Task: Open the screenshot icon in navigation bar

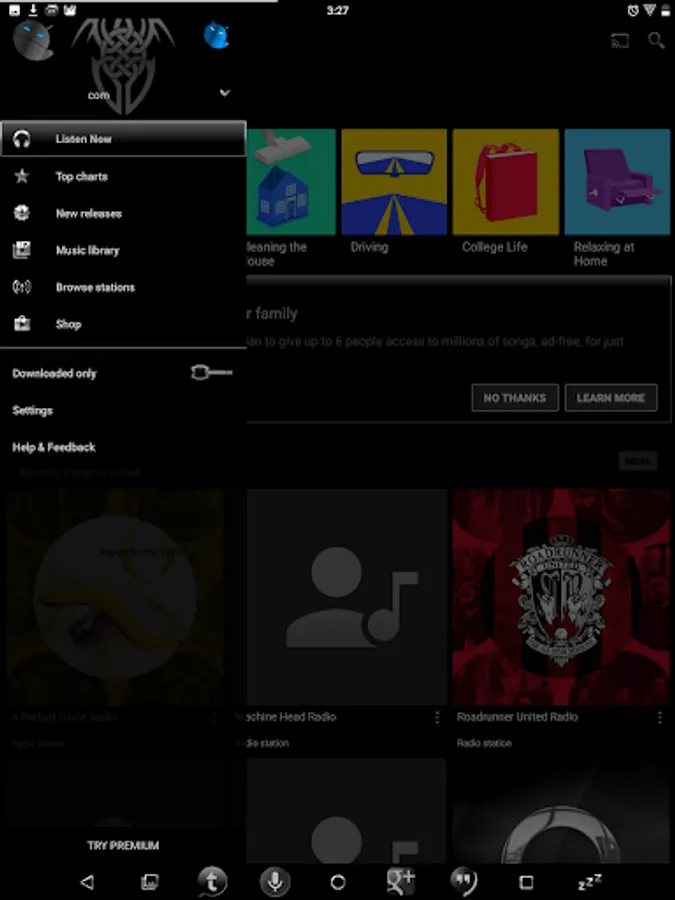Action: click(149, 882)
